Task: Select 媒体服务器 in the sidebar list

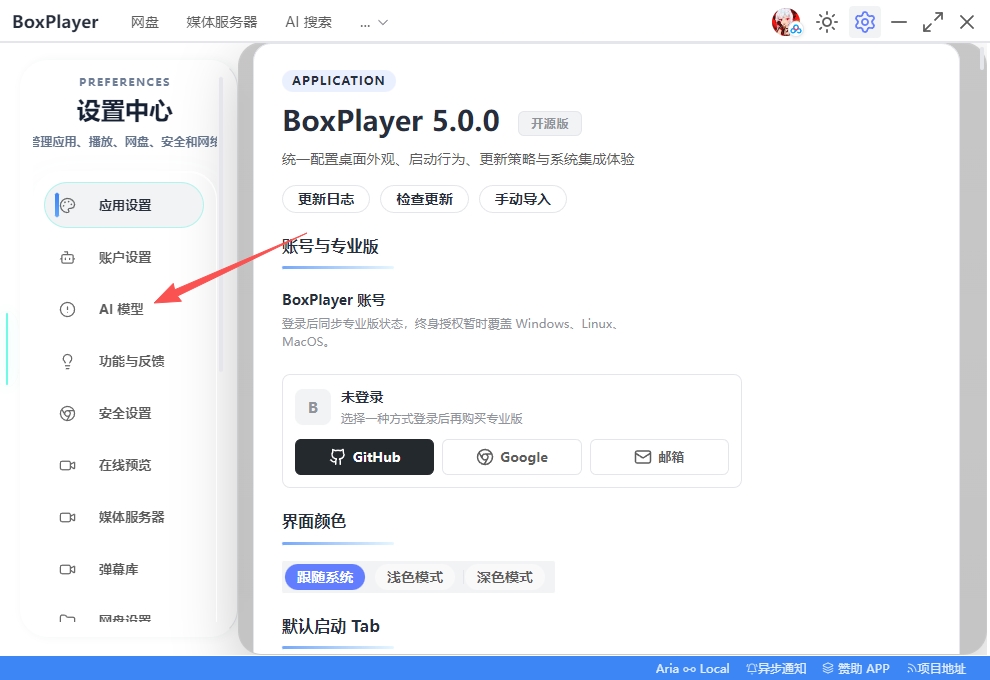Action: click(124, 517)
